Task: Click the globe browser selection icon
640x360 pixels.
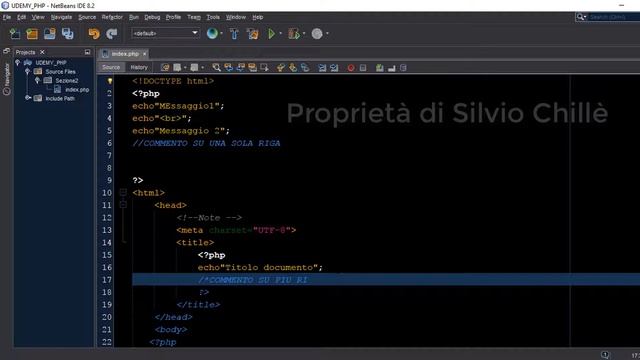Action: click(212, 33)
